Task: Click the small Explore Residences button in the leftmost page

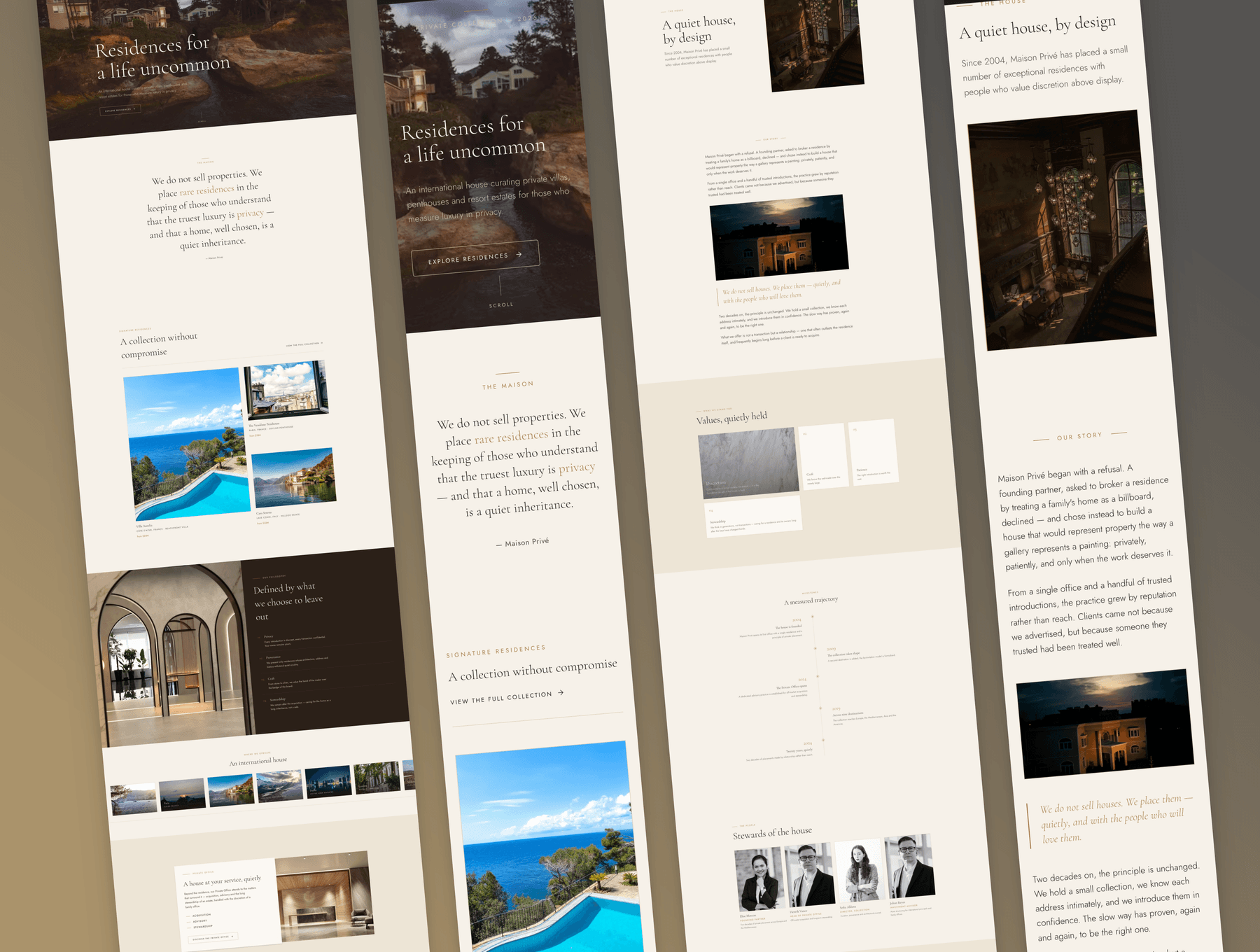Action: pyautogui.click(x=120, y=110)
